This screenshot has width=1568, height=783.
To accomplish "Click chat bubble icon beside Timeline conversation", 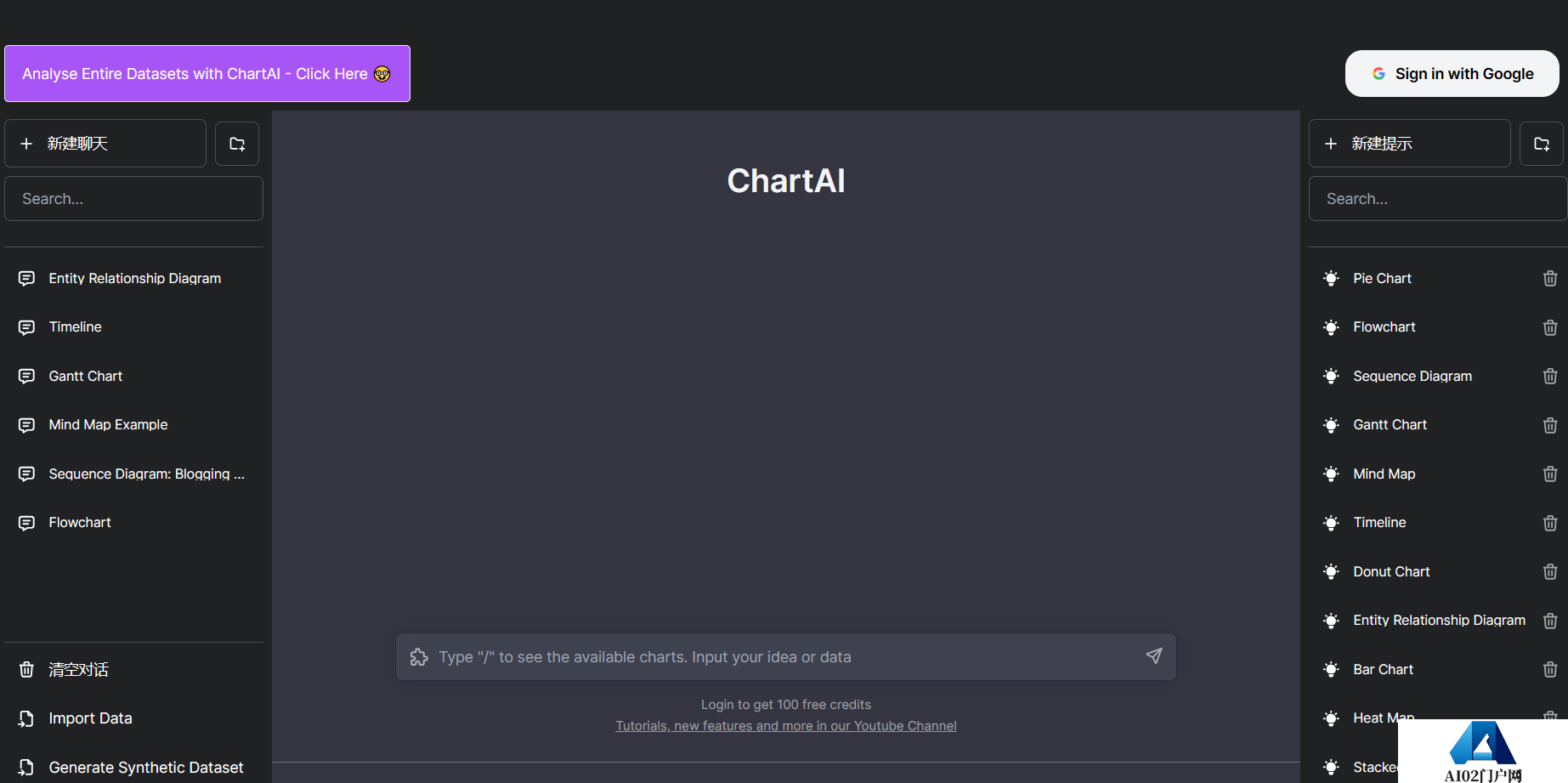I will click(26, 327).
